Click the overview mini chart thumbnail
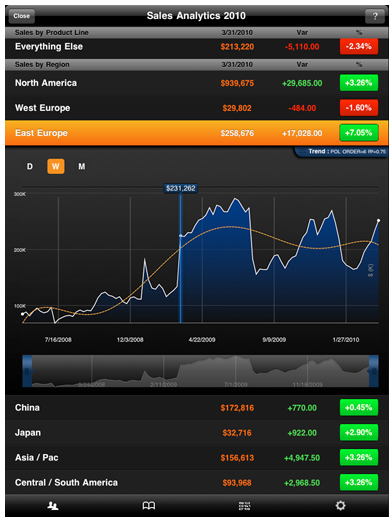 200,371
